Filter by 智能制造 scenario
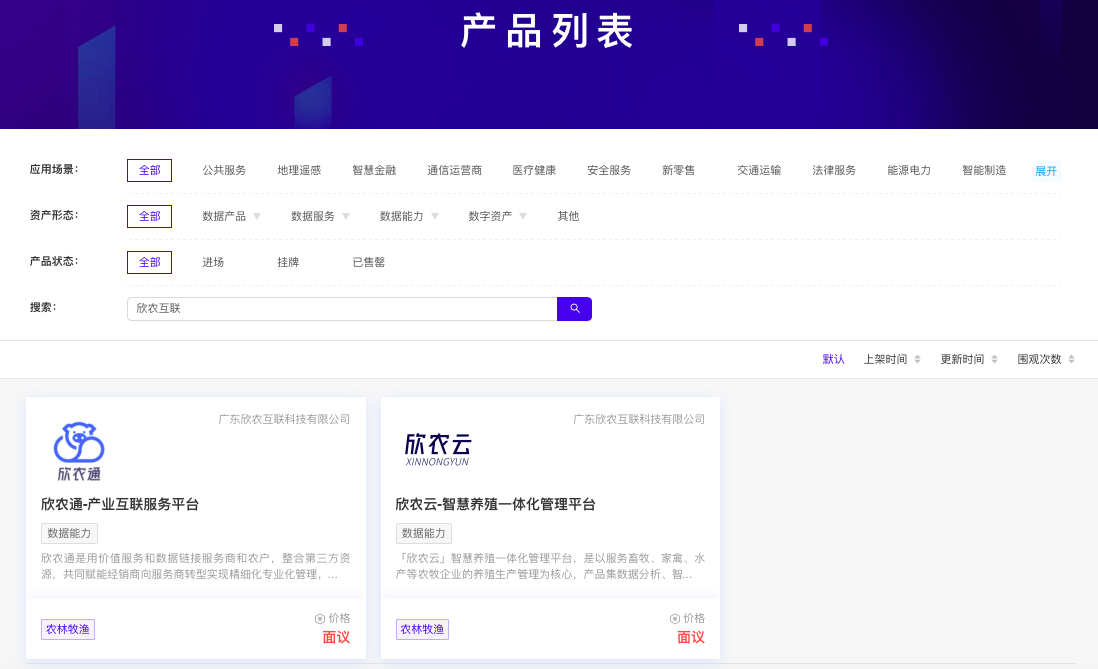 coord(983,170)
